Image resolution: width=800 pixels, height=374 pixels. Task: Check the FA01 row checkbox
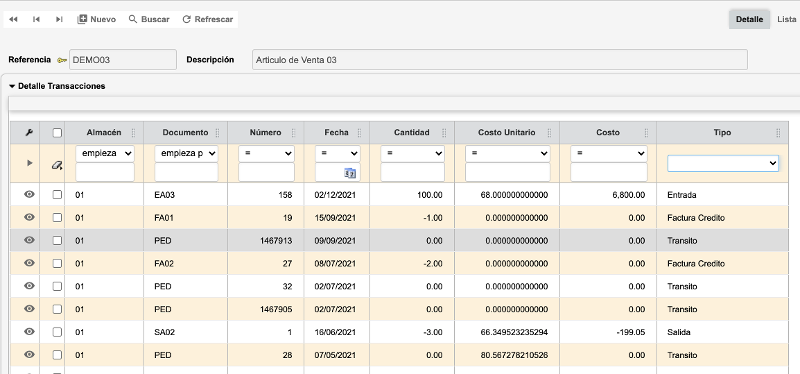pyautogui.click(x=57, y=217)
